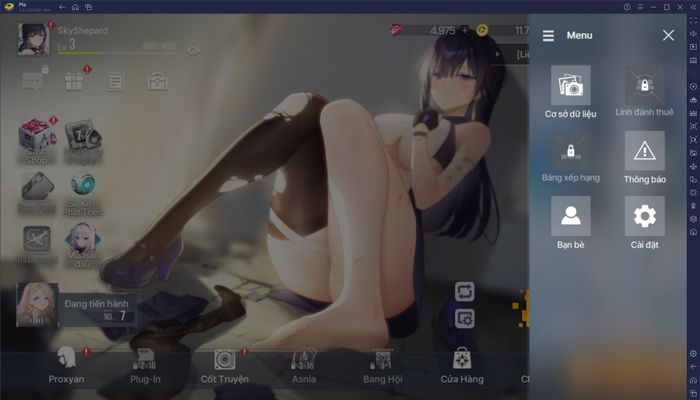Open BlueStacks multi-instance tabs icon

pos(88,7)
